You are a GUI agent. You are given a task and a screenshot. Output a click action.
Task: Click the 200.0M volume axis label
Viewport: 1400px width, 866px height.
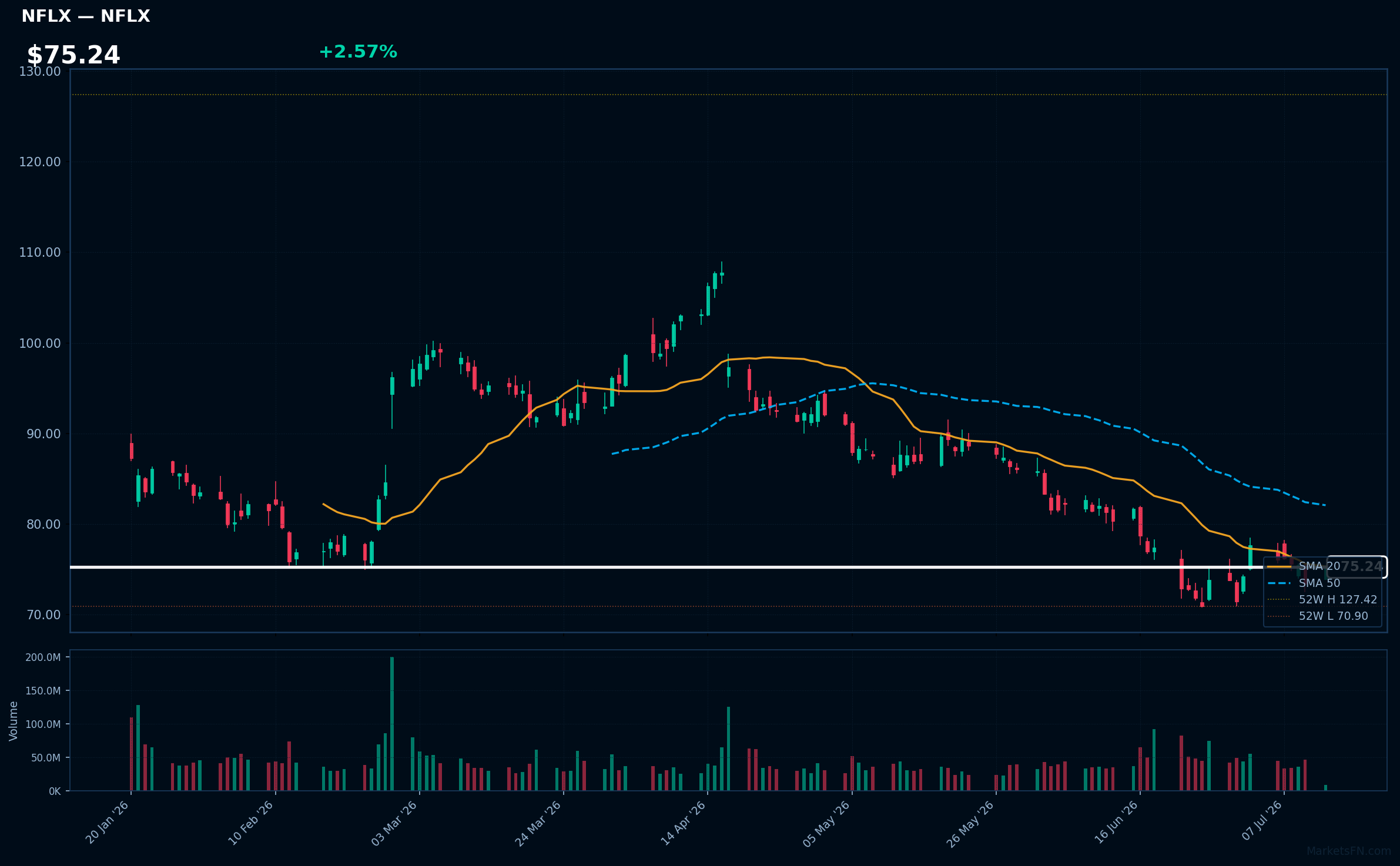pyautogui.click(x=43, y=657)
